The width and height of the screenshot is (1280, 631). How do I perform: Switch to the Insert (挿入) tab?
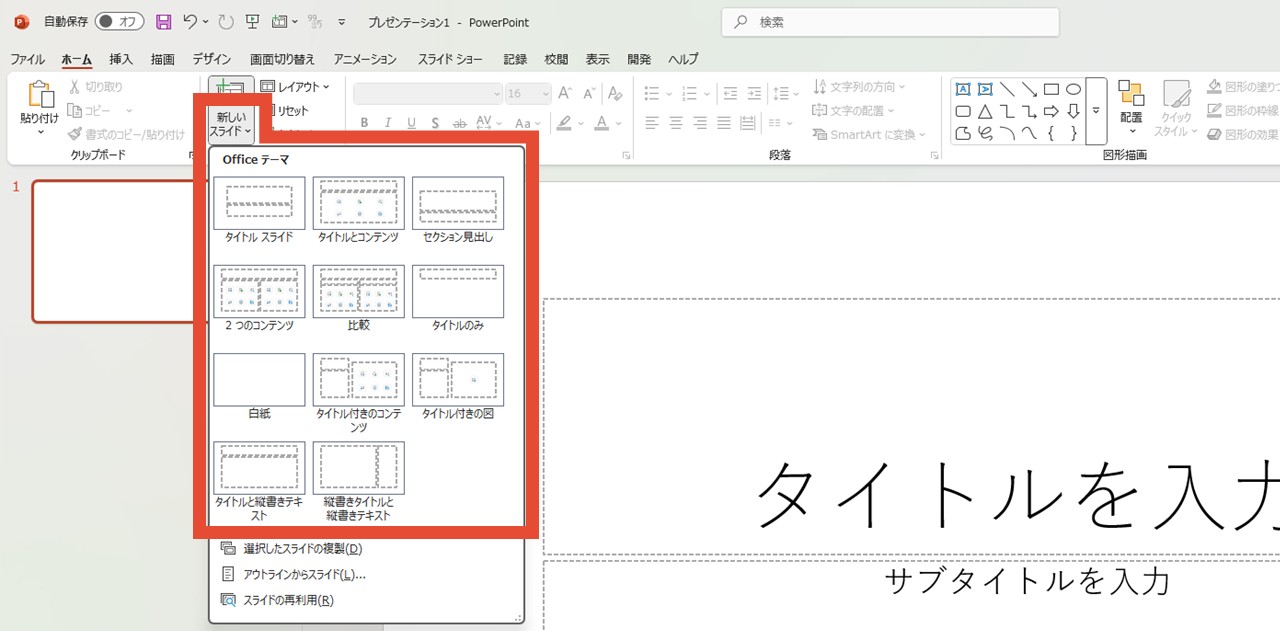pos(121,59)
